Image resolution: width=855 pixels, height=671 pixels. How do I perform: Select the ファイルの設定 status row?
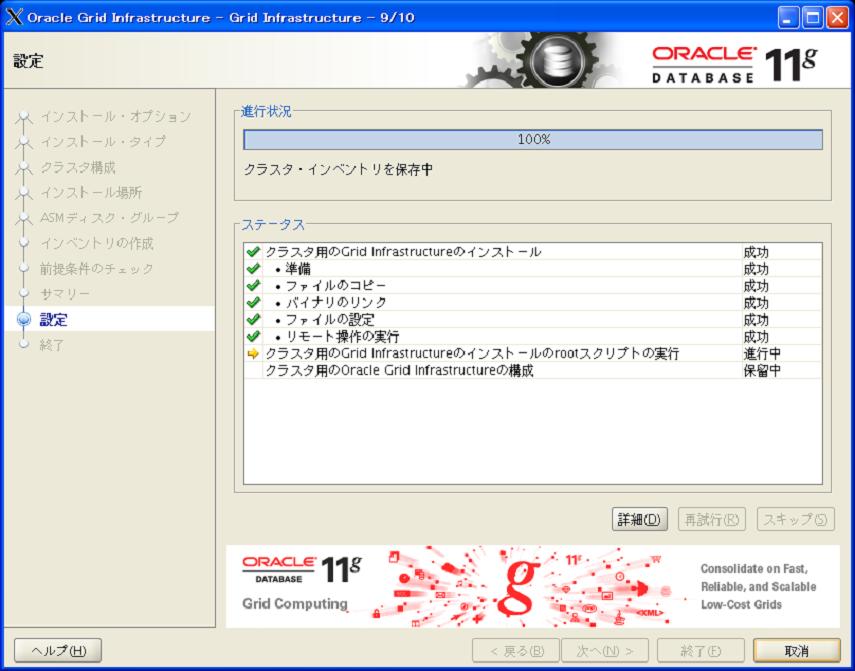click(533, 319)
